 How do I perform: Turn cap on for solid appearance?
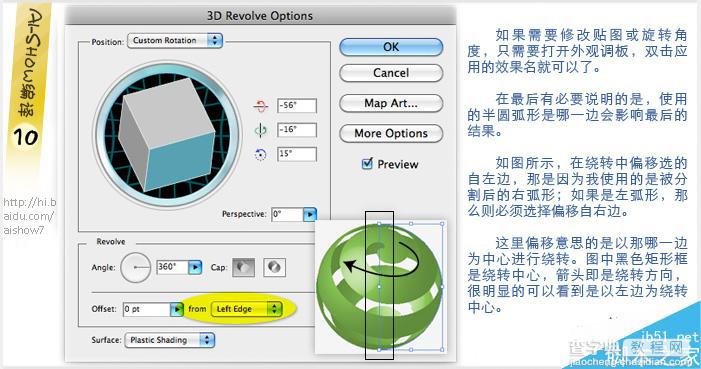tap(244, 267)
